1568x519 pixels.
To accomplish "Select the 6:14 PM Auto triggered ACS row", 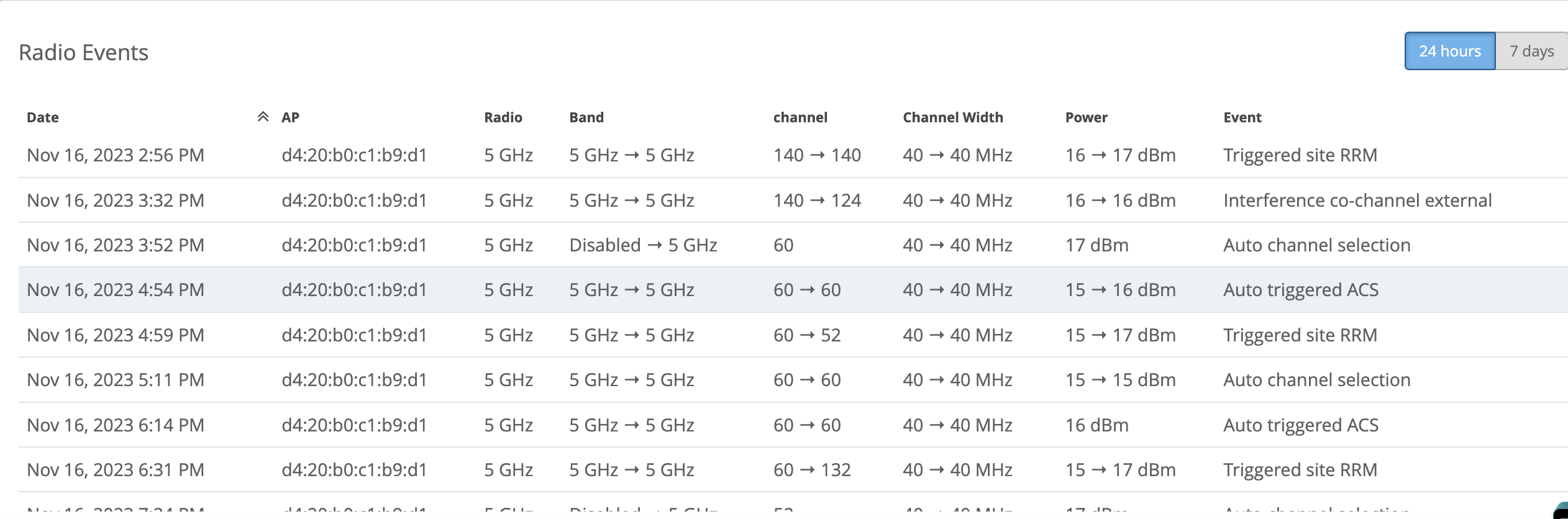I will pyautogui.click(x=1300, y=425).
